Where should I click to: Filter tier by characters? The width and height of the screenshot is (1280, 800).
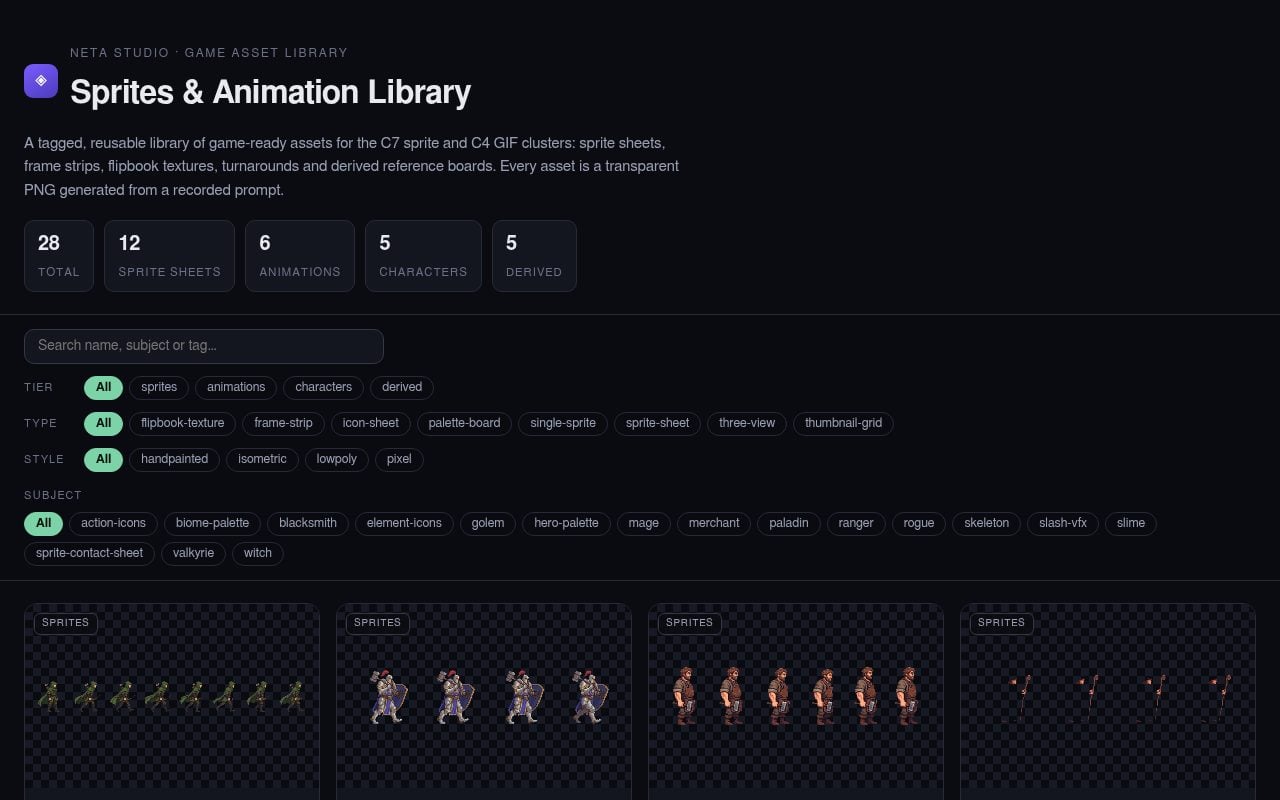click(x=323, y=387)
